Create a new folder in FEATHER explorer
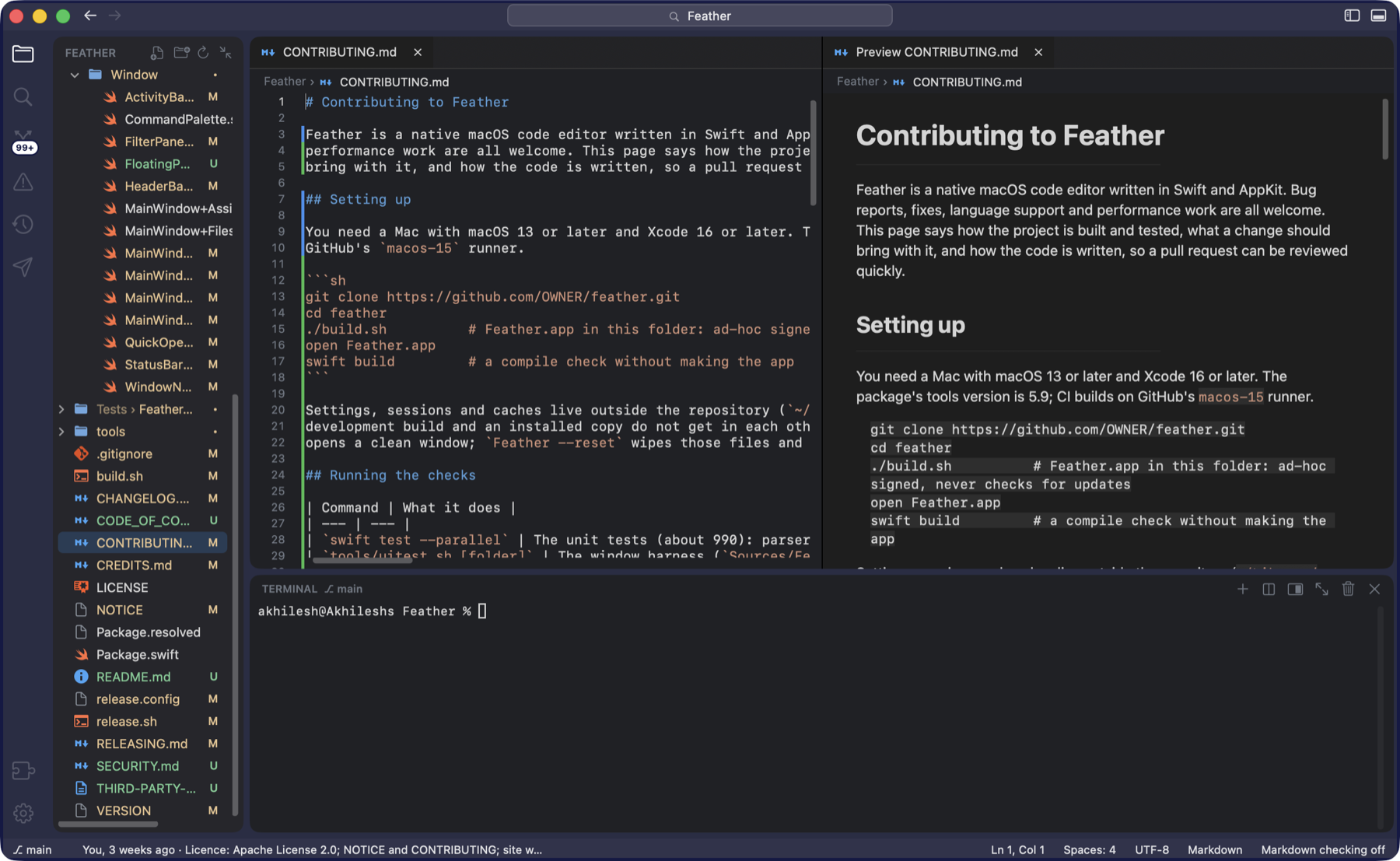This screenshot has height=861, width=1400. tap(181, 52)
